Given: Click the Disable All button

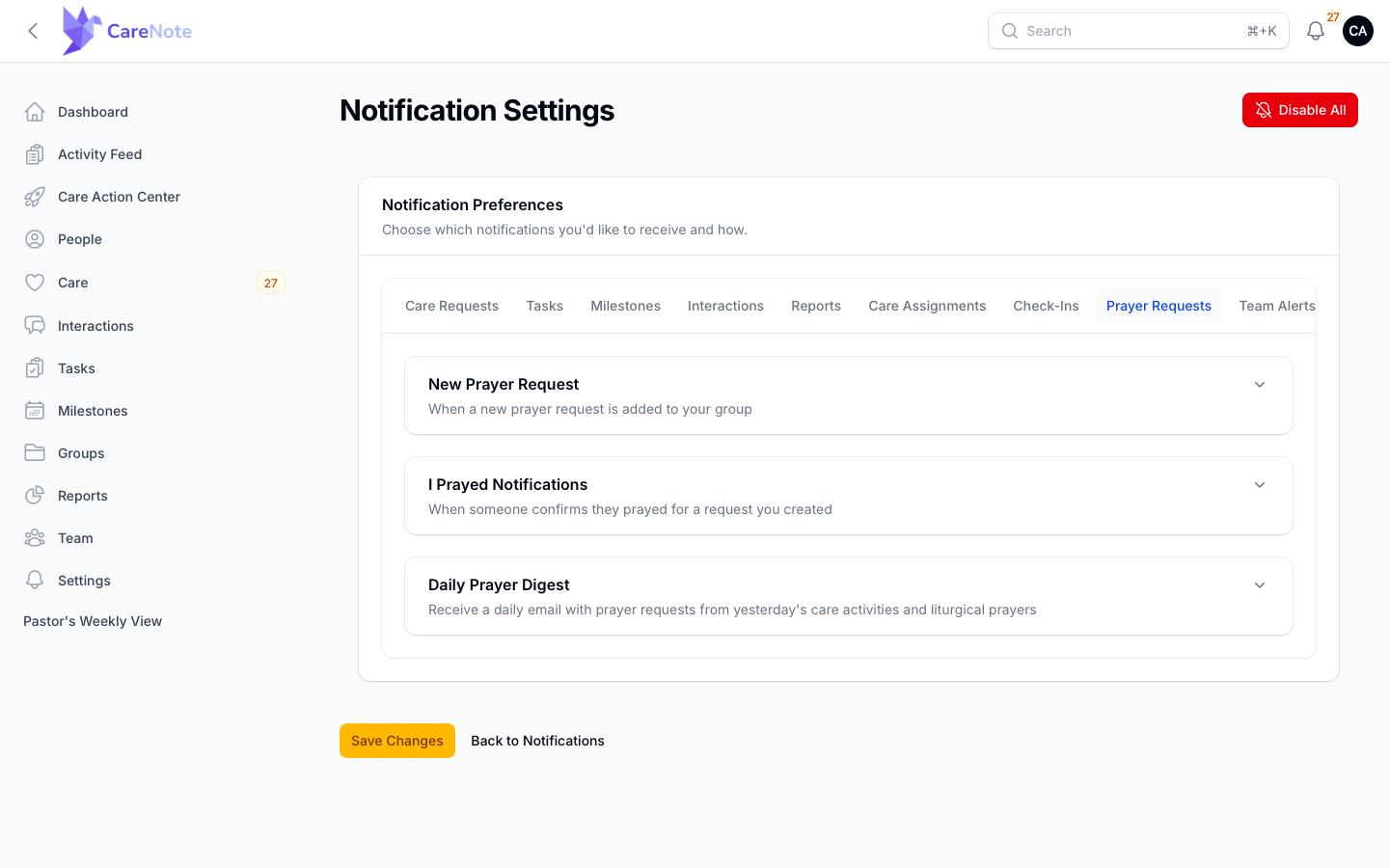Looking at the screenshot, I should tap(1300, 110).
